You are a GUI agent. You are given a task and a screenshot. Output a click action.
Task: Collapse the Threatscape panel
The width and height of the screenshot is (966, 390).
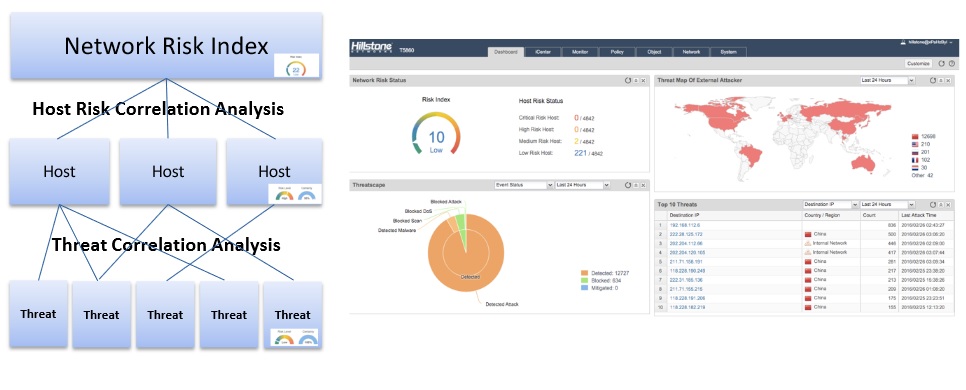636,185
